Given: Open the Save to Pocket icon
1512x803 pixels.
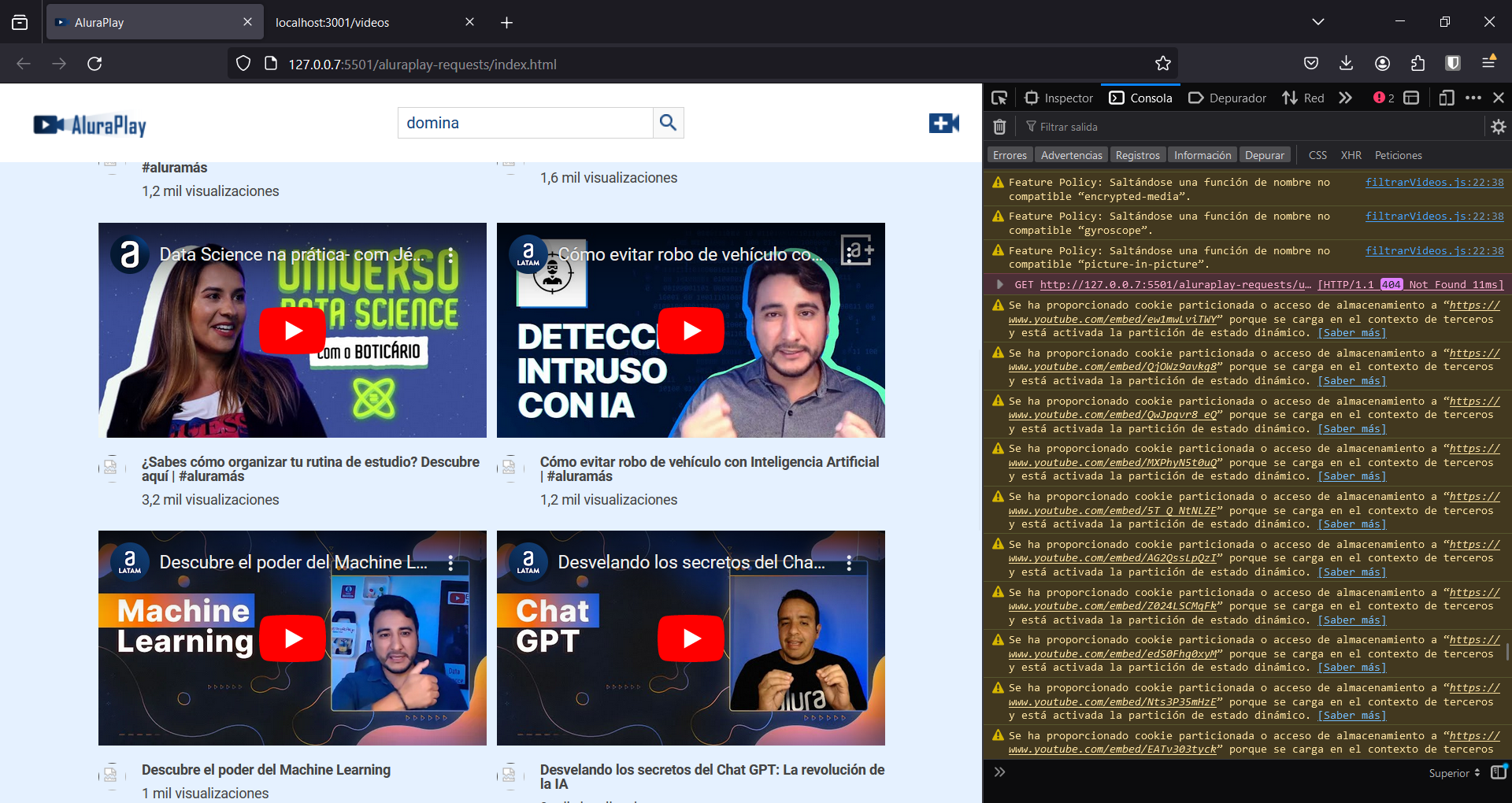Looking at the screenshot, I should pos(1311,64).
